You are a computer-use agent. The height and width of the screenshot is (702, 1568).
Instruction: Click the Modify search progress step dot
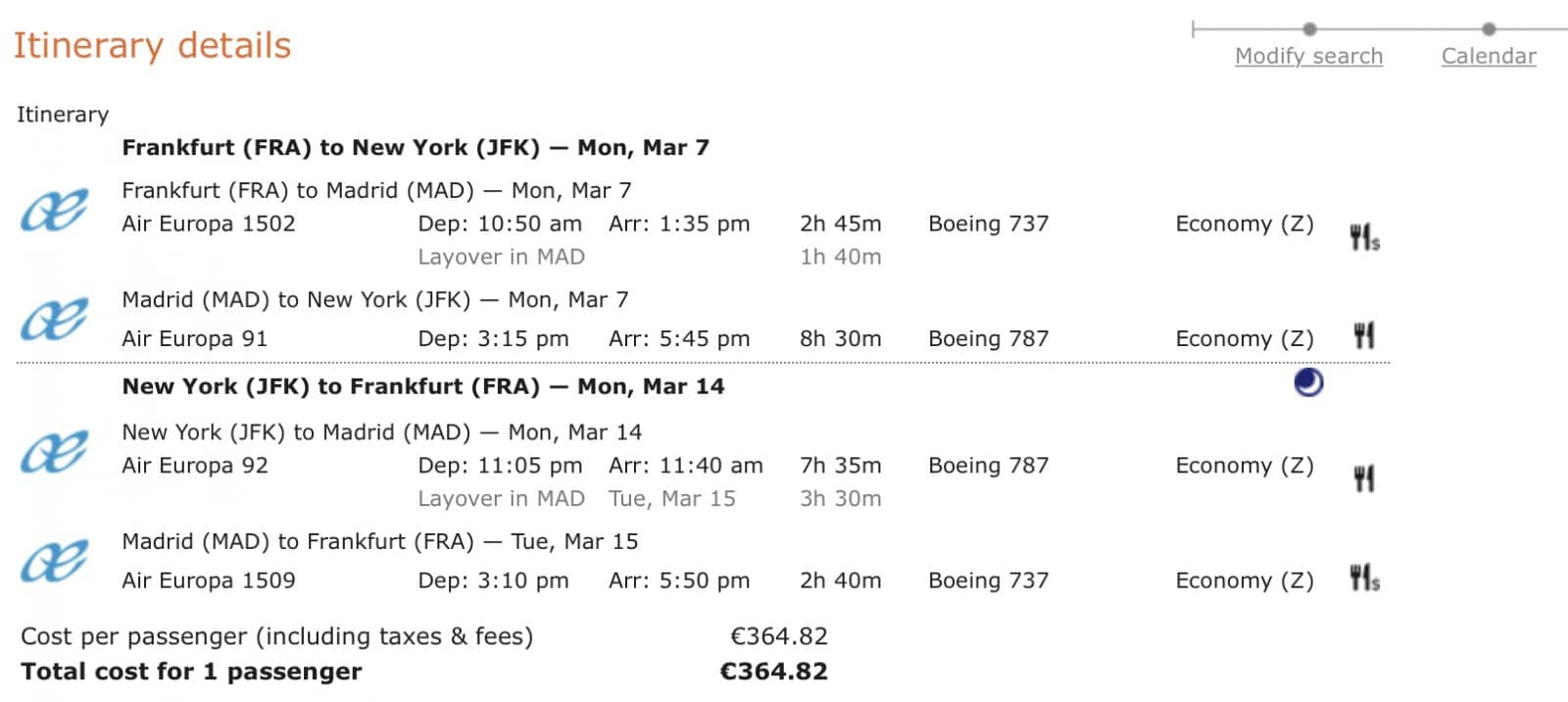tap(1309, 29)
